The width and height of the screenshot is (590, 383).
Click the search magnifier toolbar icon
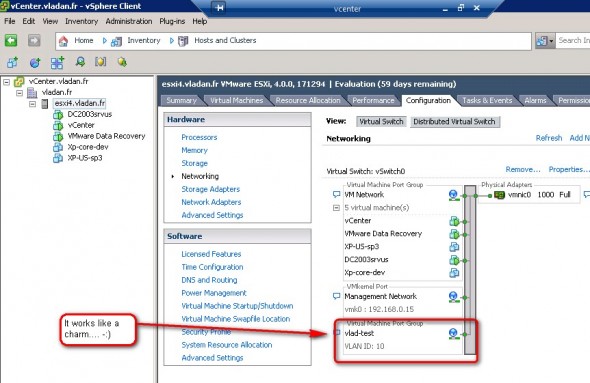80,62
